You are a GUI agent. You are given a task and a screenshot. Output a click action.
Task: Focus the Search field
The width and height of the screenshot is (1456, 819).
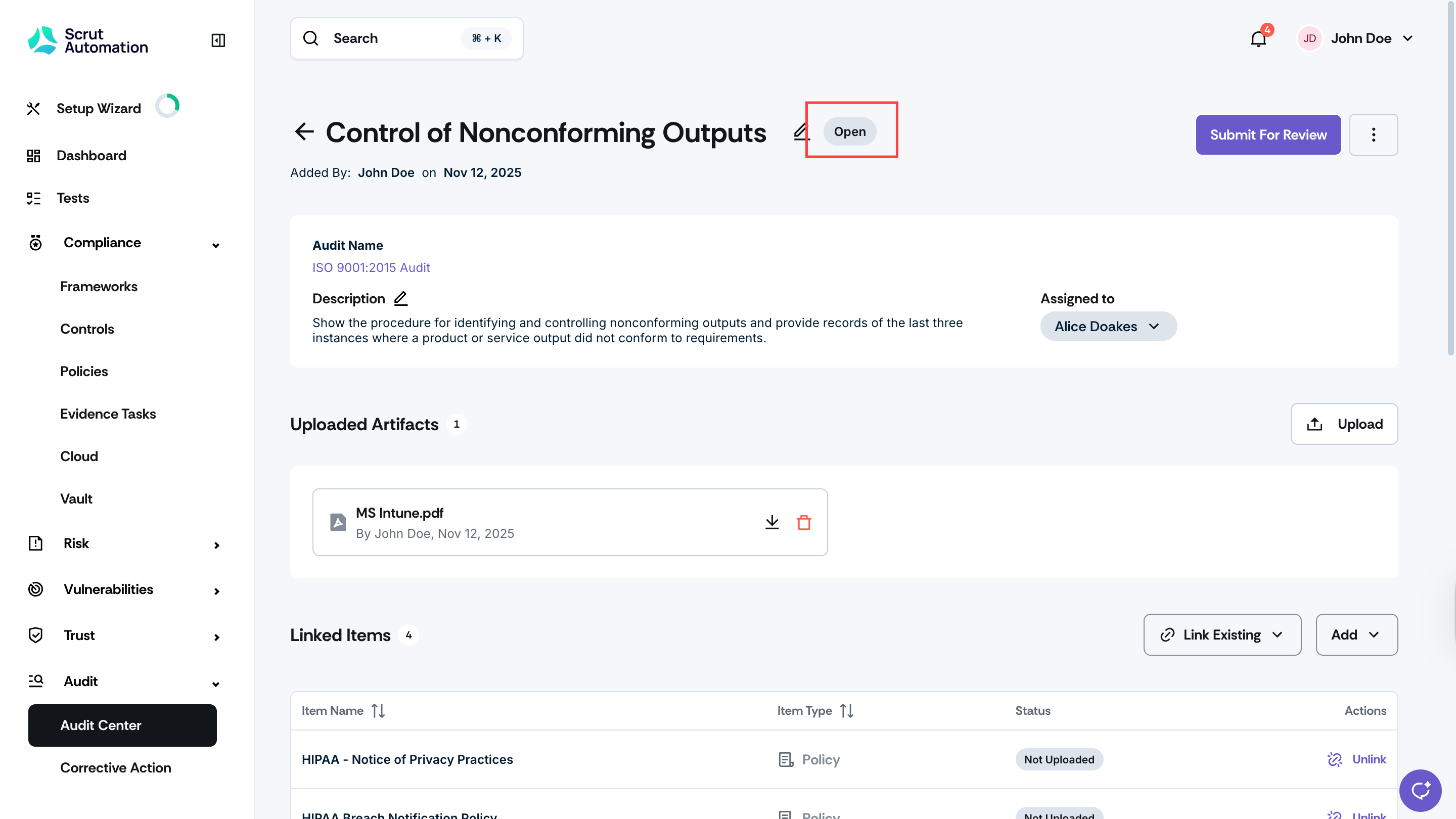click(406, 38)
